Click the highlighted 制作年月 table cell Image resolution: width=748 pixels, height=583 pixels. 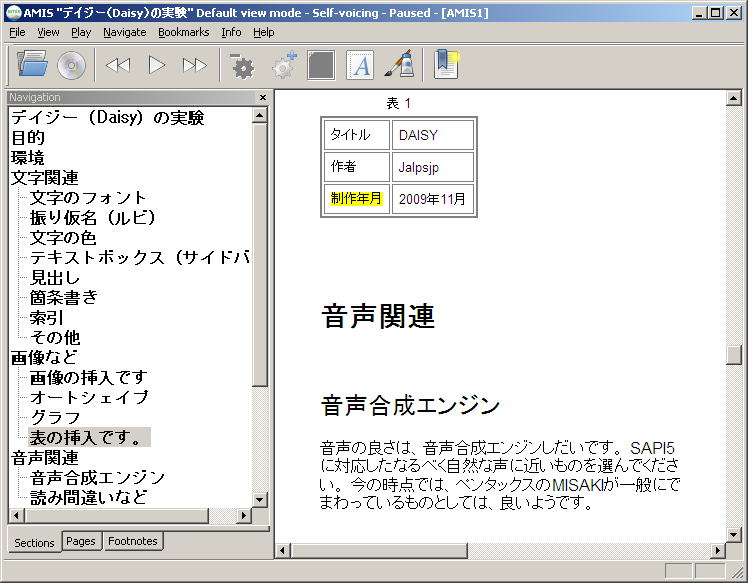(356, 198)
